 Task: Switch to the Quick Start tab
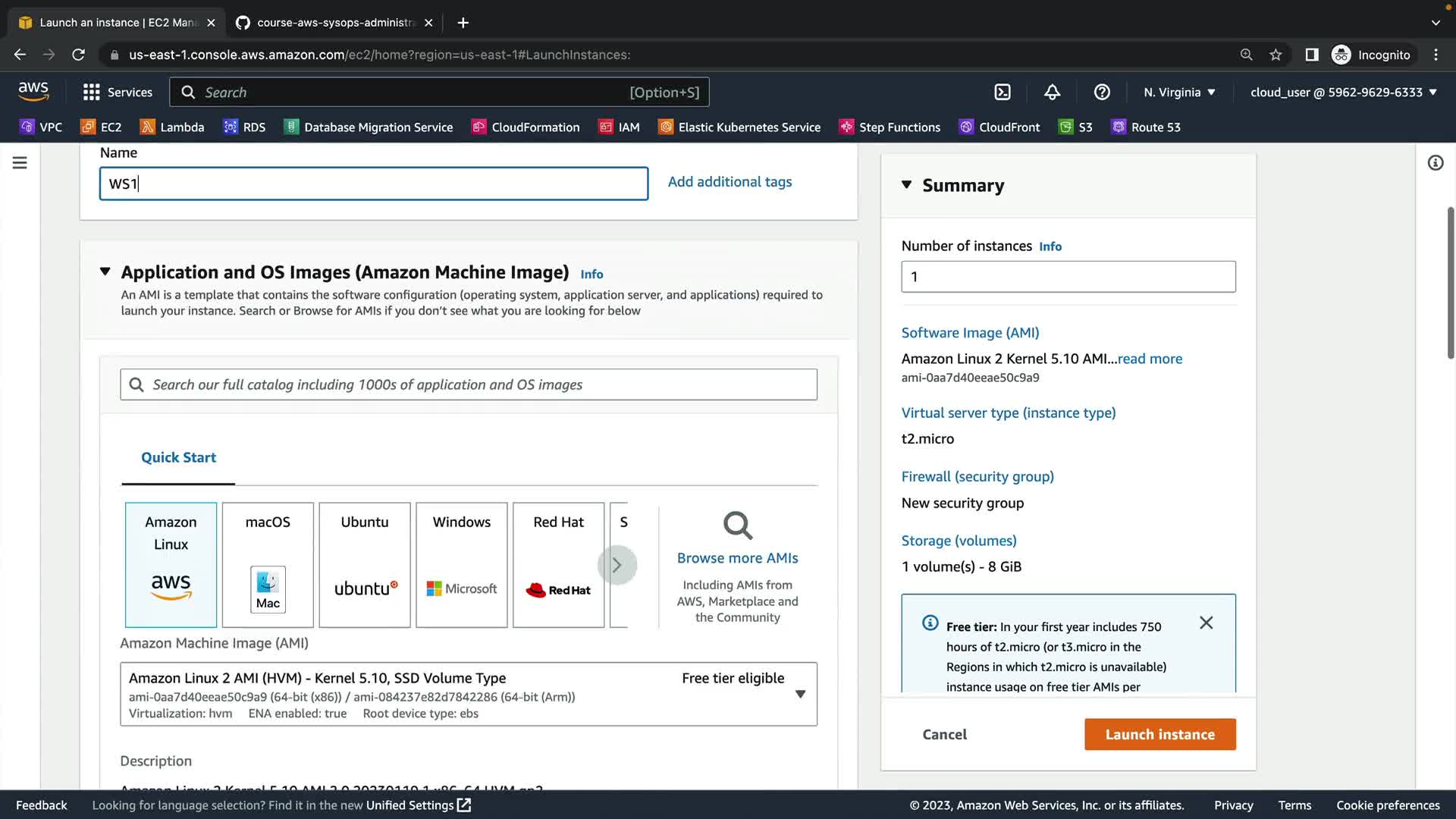(178, 457)
